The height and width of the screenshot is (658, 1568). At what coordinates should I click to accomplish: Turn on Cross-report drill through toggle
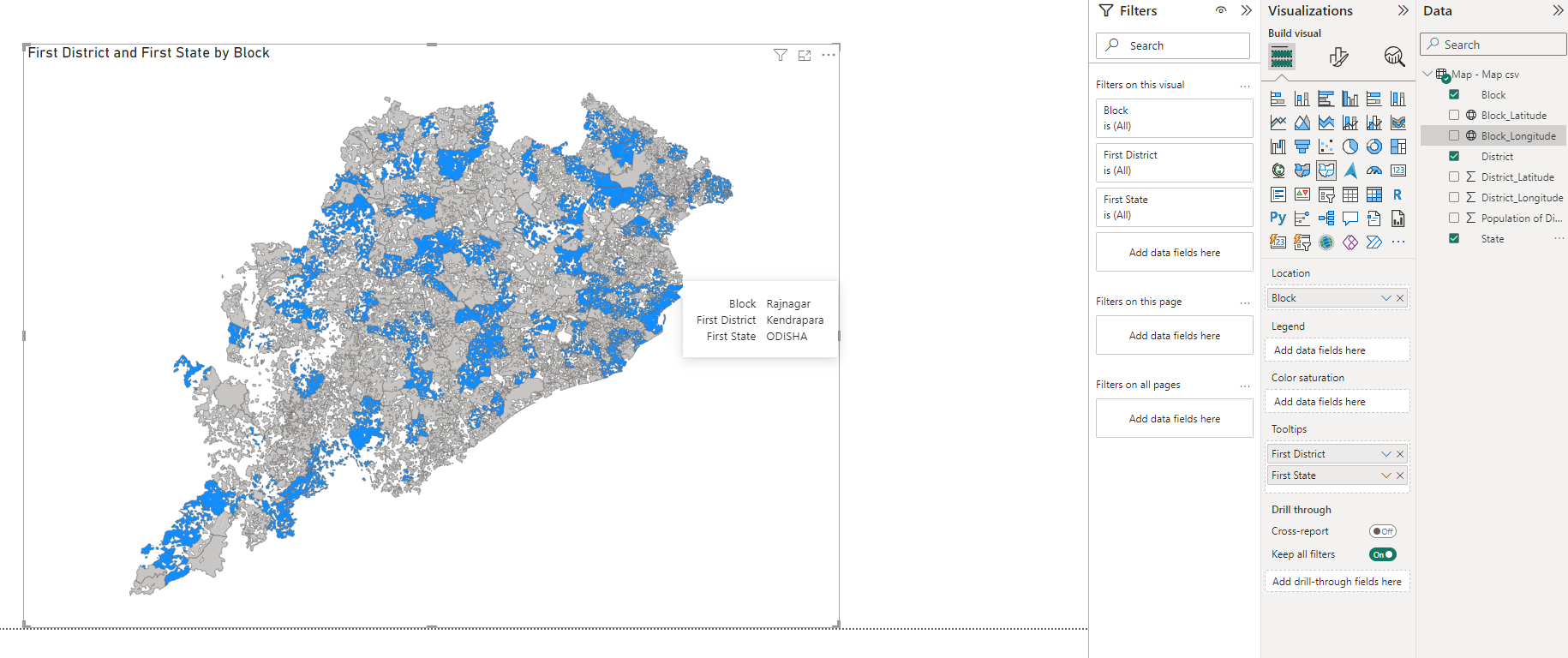click(x=1383, y=531)
